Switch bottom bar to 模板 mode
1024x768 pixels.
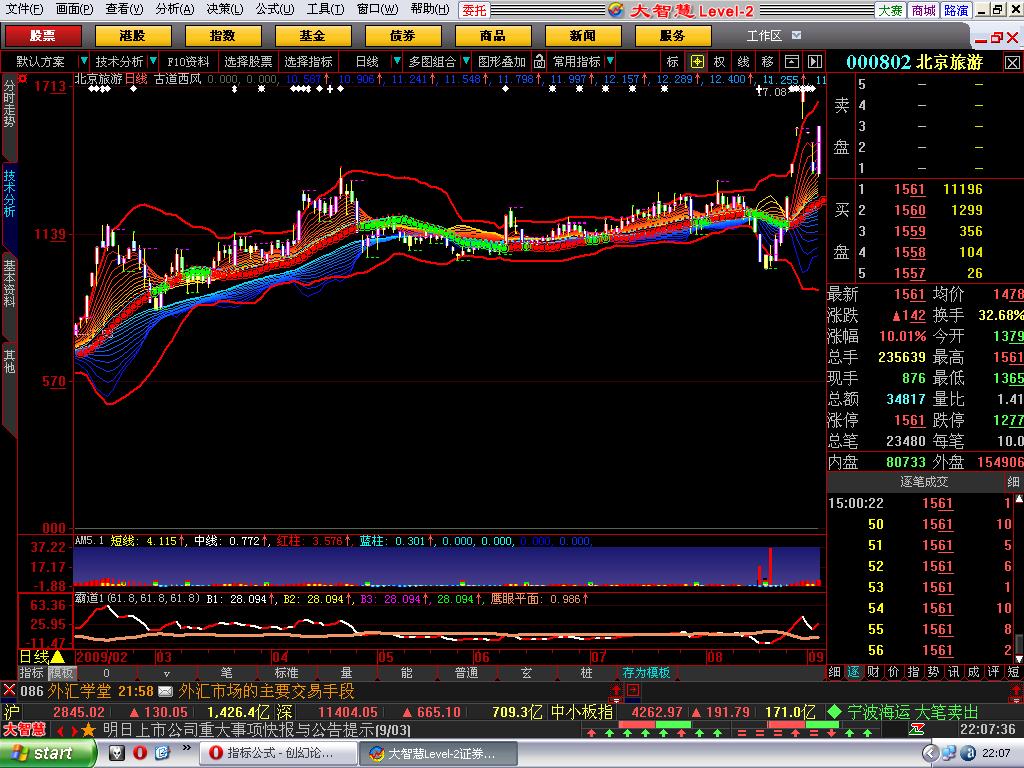click(x=61, y=673)
